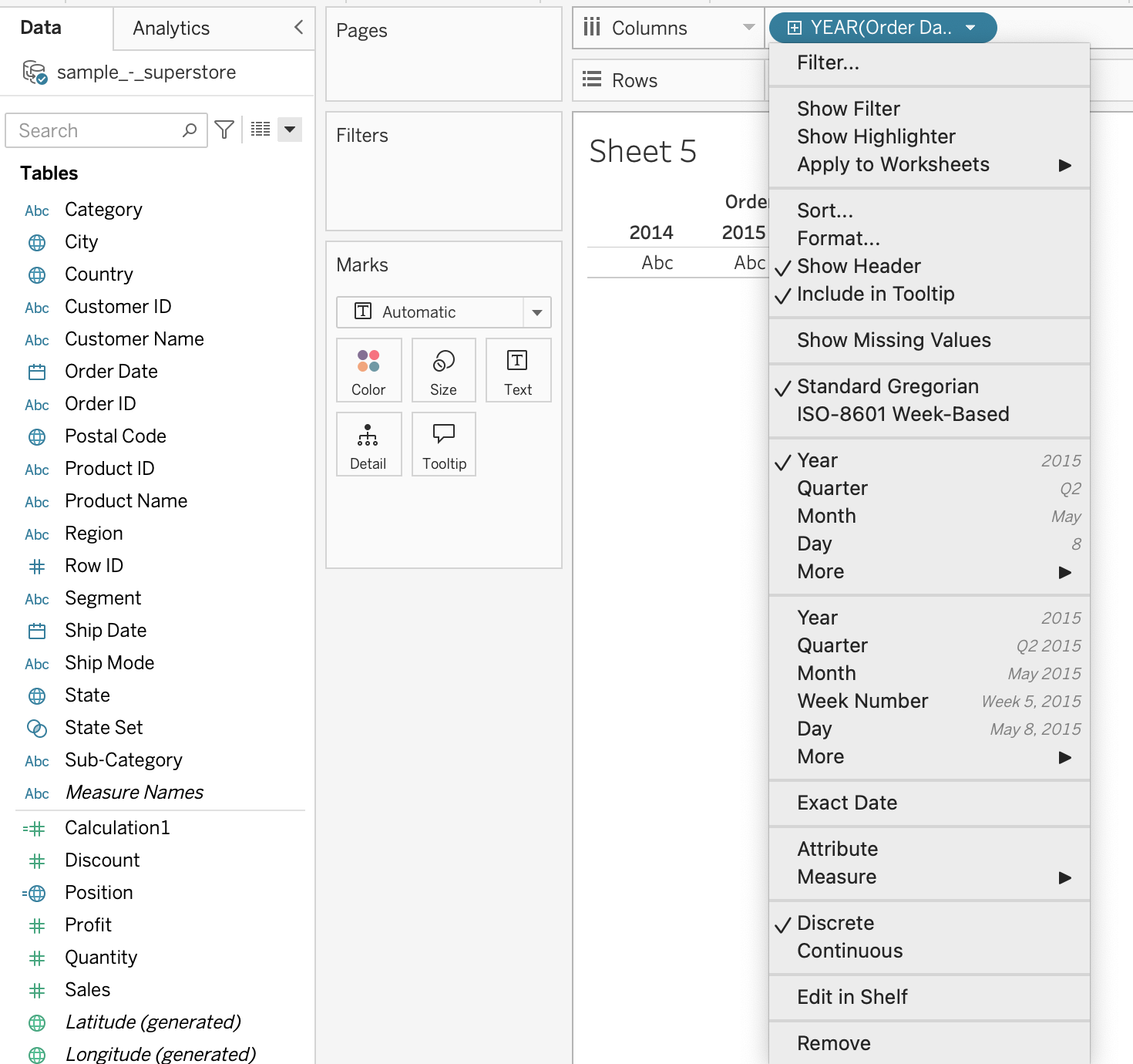The height and width of the screenshot is (1064, 1133).
Task: Click the Detail marks card
Action: point(368,445)
